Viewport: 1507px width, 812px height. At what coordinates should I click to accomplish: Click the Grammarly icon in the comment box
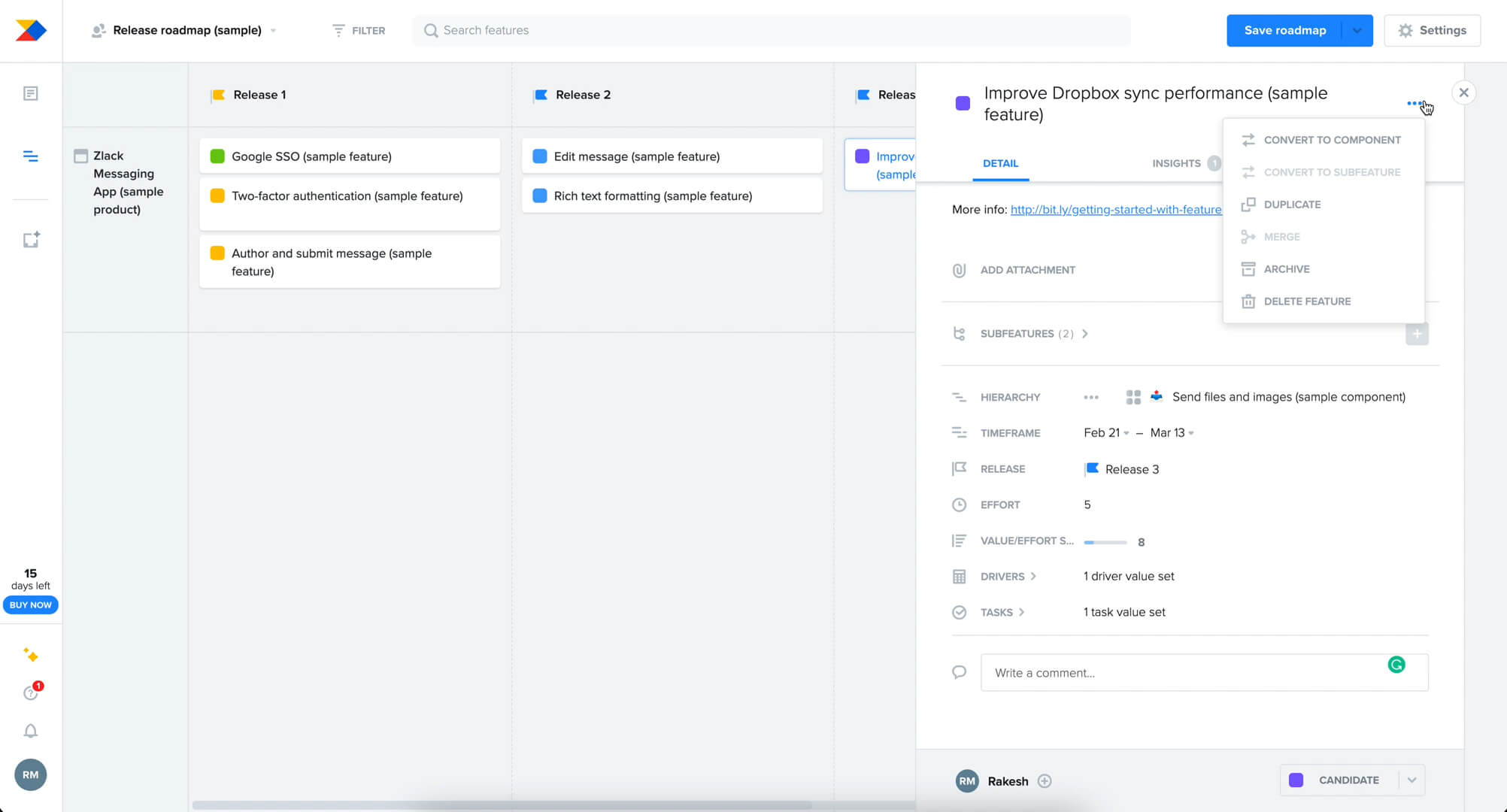[x=1397, y=665]
